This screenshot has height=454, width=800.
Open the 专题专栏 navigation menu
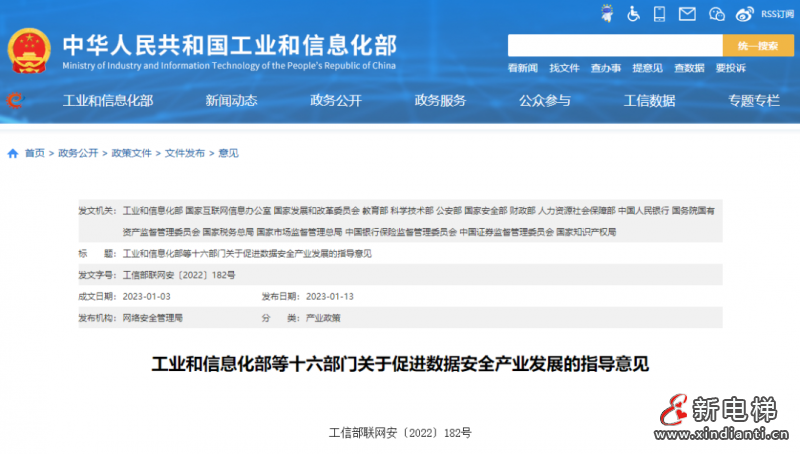754,100
